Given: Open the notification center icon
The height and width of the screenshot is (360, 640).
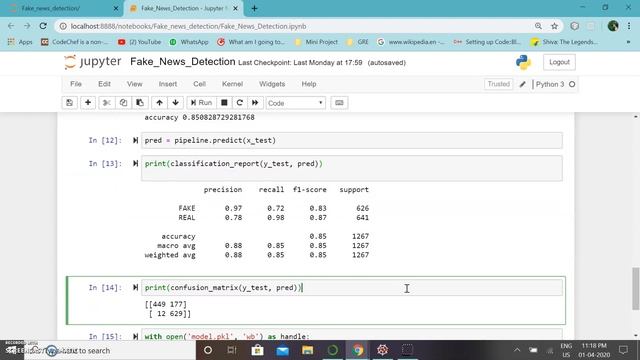Looking at the screenshot, I should tap(623, 350).
